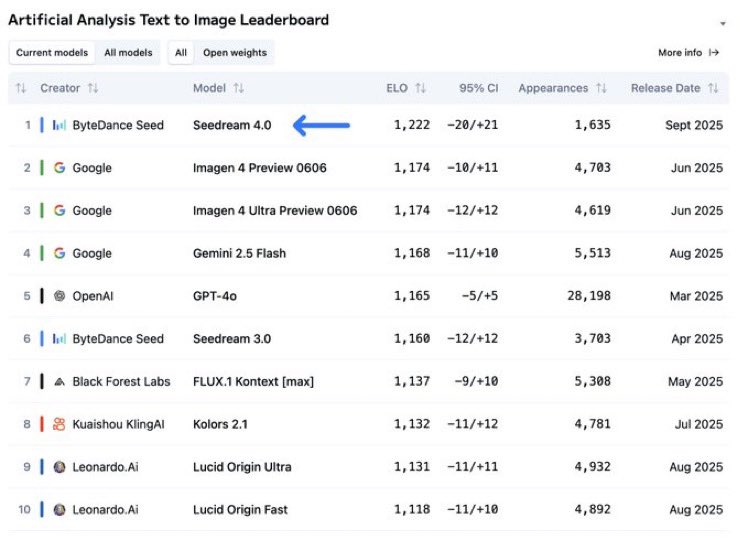Click the ELO value 1,137

412,381
